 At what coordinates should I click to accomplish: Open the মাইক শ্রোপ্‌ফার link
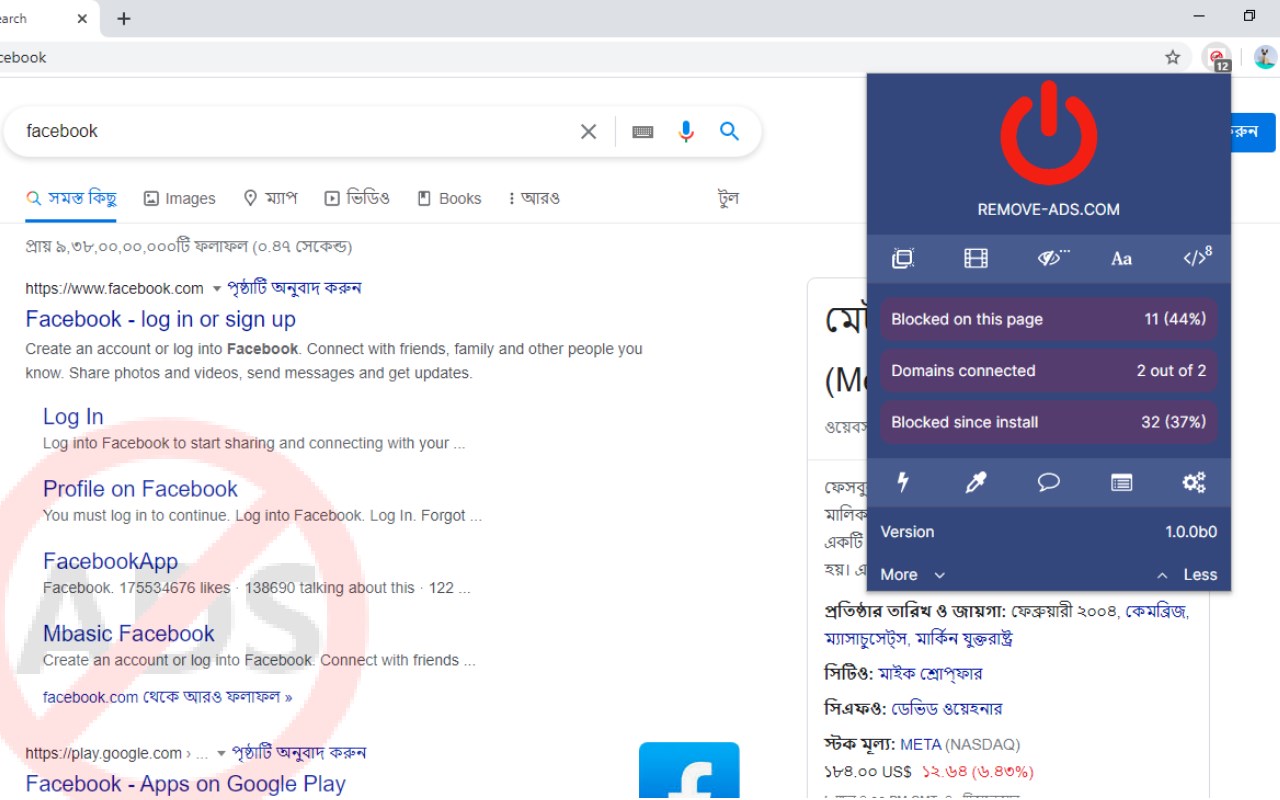tap(930, 673)
